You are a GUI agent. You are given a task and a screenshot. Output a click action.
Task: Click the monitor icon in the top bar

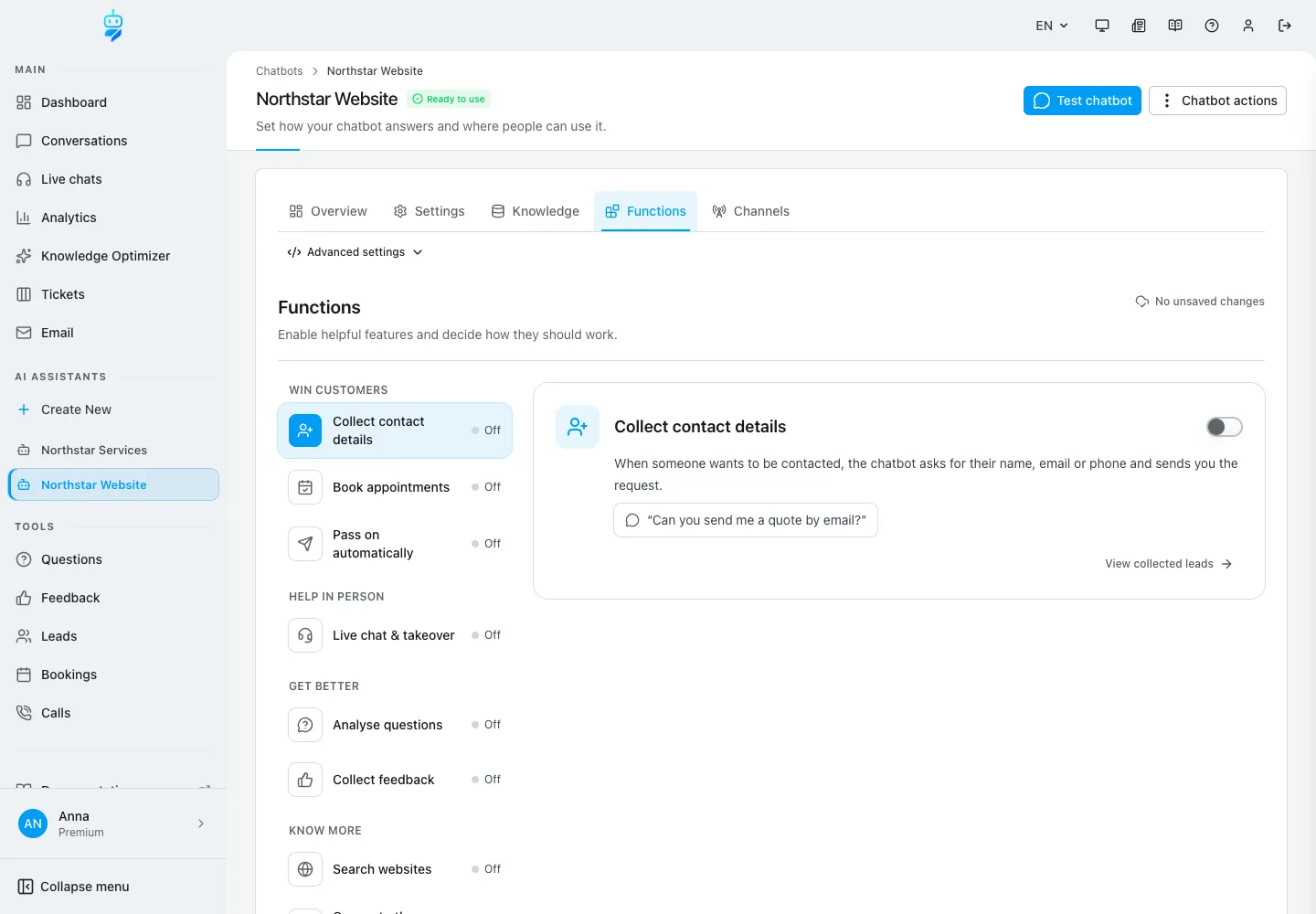[x=1102, y=26]
